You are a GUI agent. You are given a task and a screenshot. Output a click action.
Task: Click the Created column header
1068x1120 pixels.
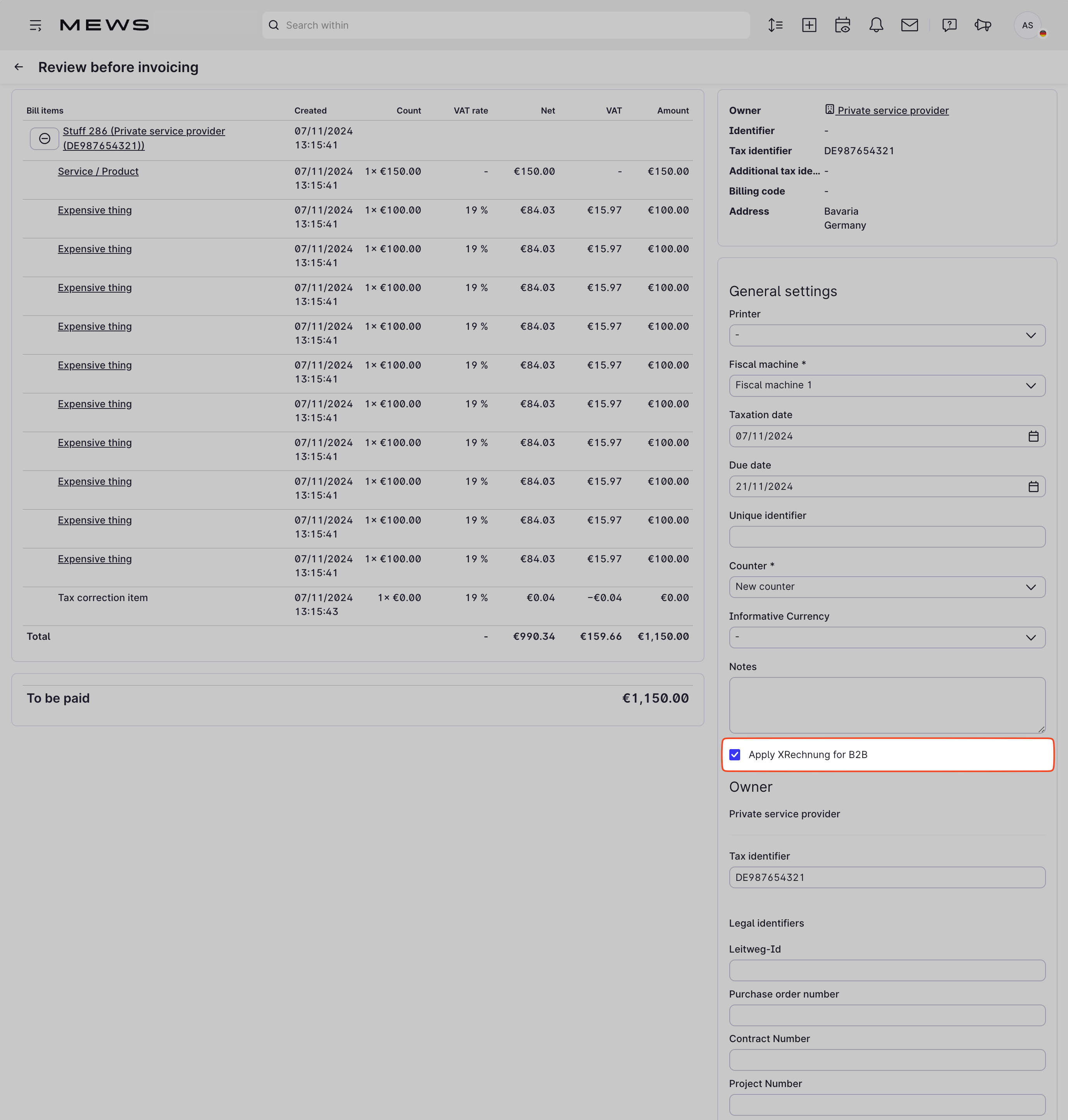click(310, 110)
